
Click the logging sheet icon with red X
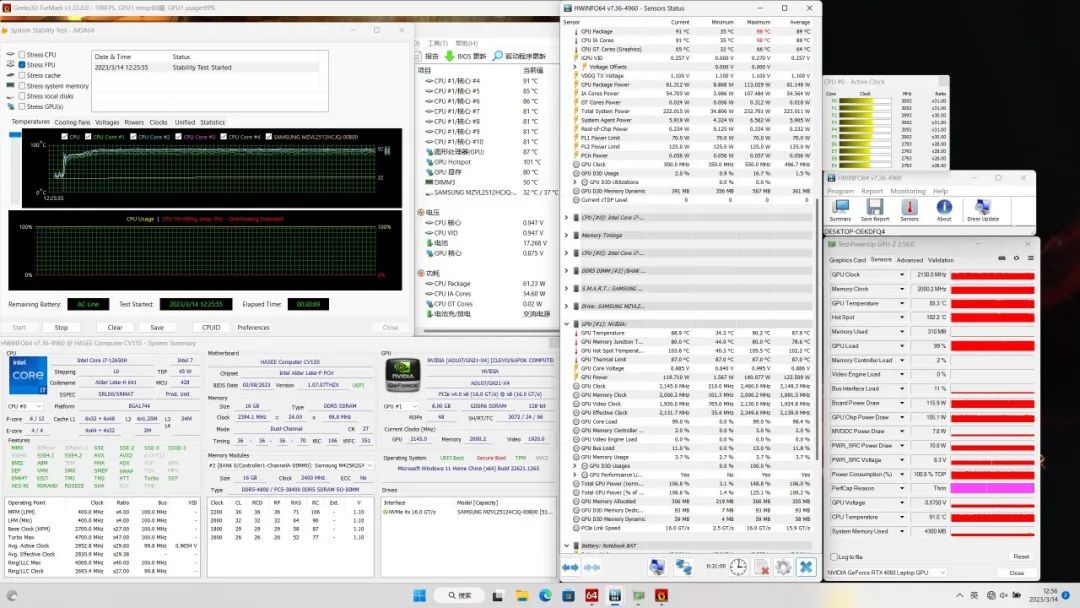[x=761, y=567]
